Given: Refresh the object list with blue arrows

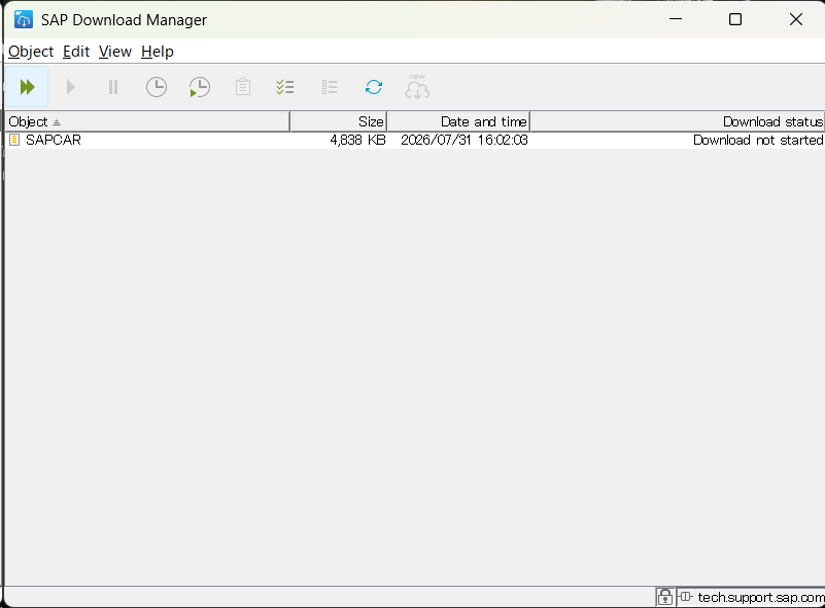Looking at the screenshot, I should [x=374, y=87].
